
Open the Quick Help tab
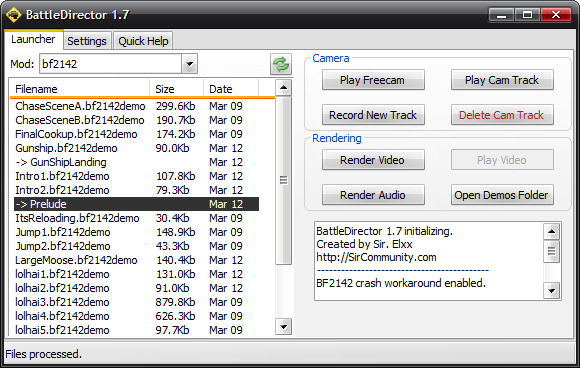pyautogui.click(x=143, y=41)
